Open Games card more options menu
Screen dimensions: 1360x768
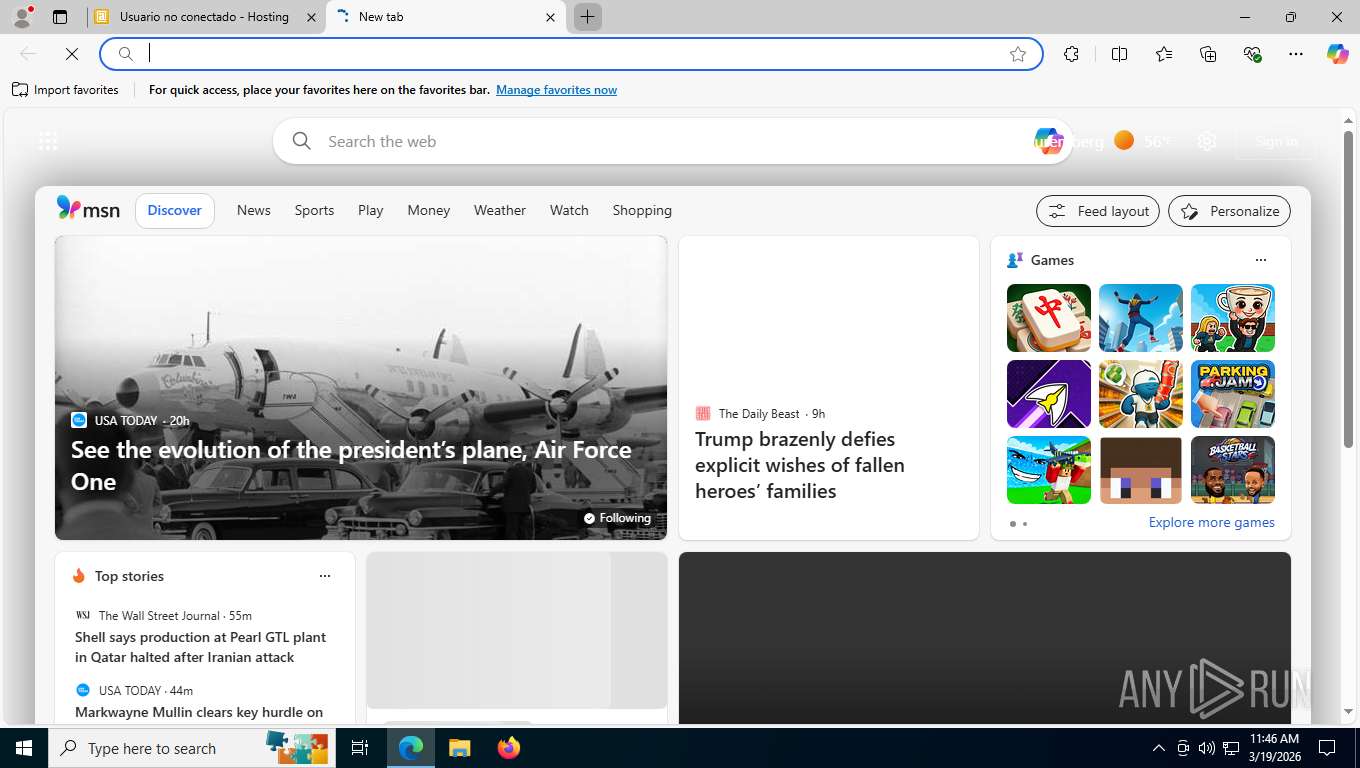(x=1260, y=260)
